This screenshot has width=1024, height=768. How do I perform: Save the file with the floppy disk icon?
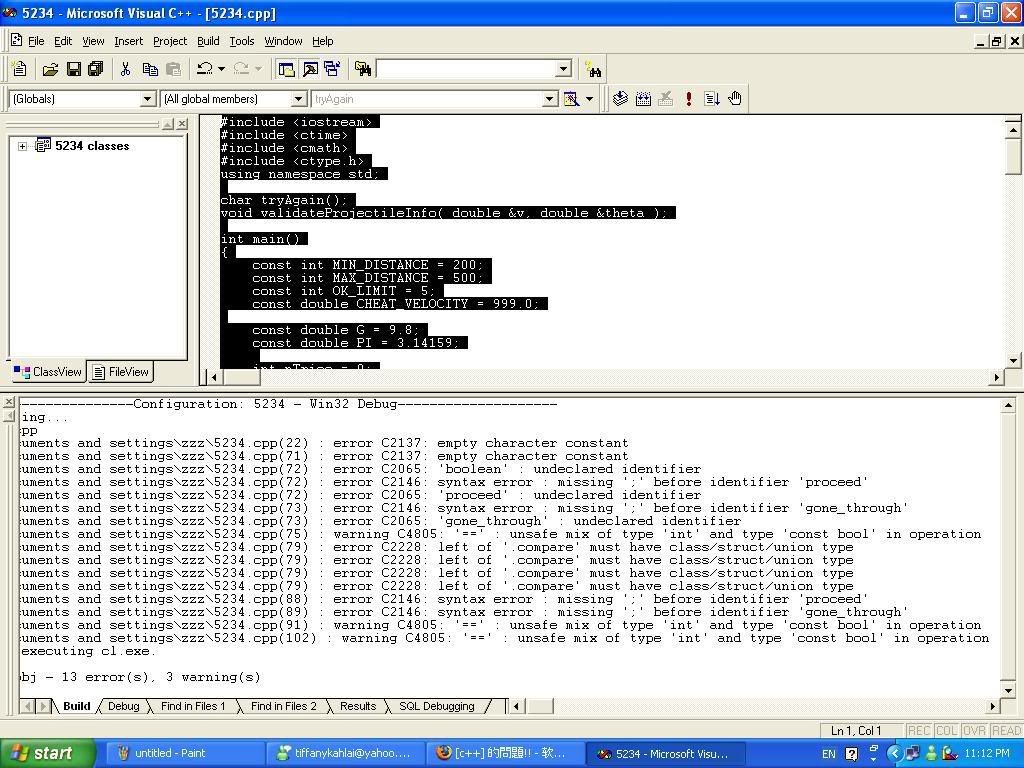[x=73, y=69]
